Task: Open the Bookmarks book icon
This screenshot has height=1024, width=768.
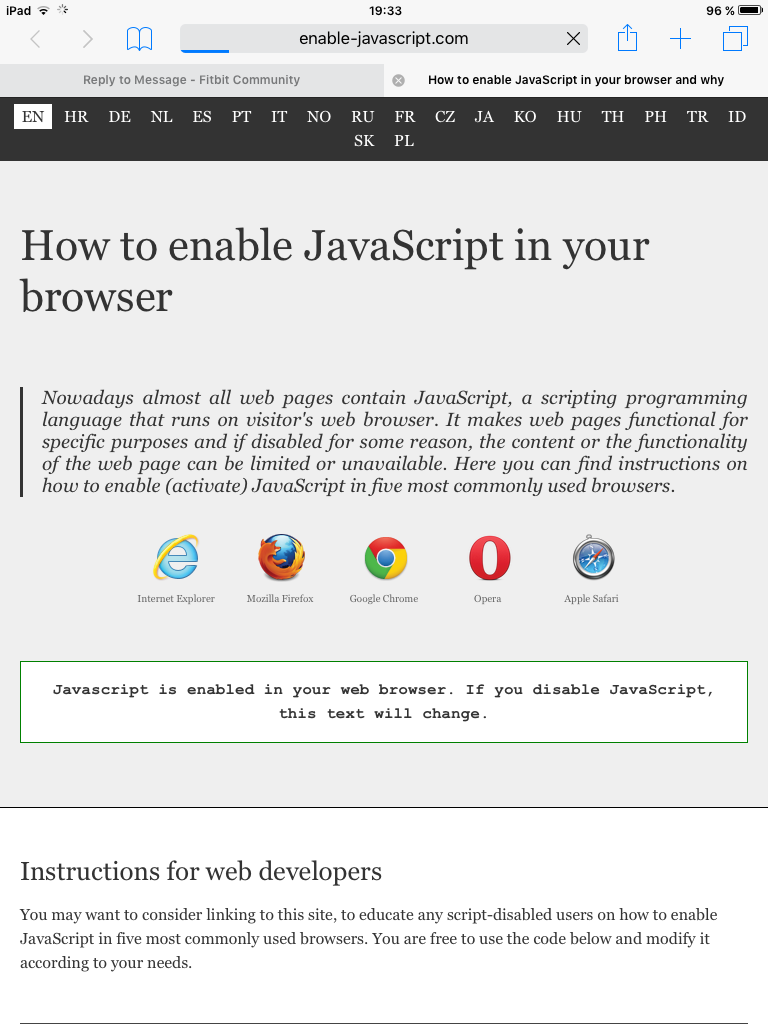Action: pyautogui.click(x=139, y=39)
